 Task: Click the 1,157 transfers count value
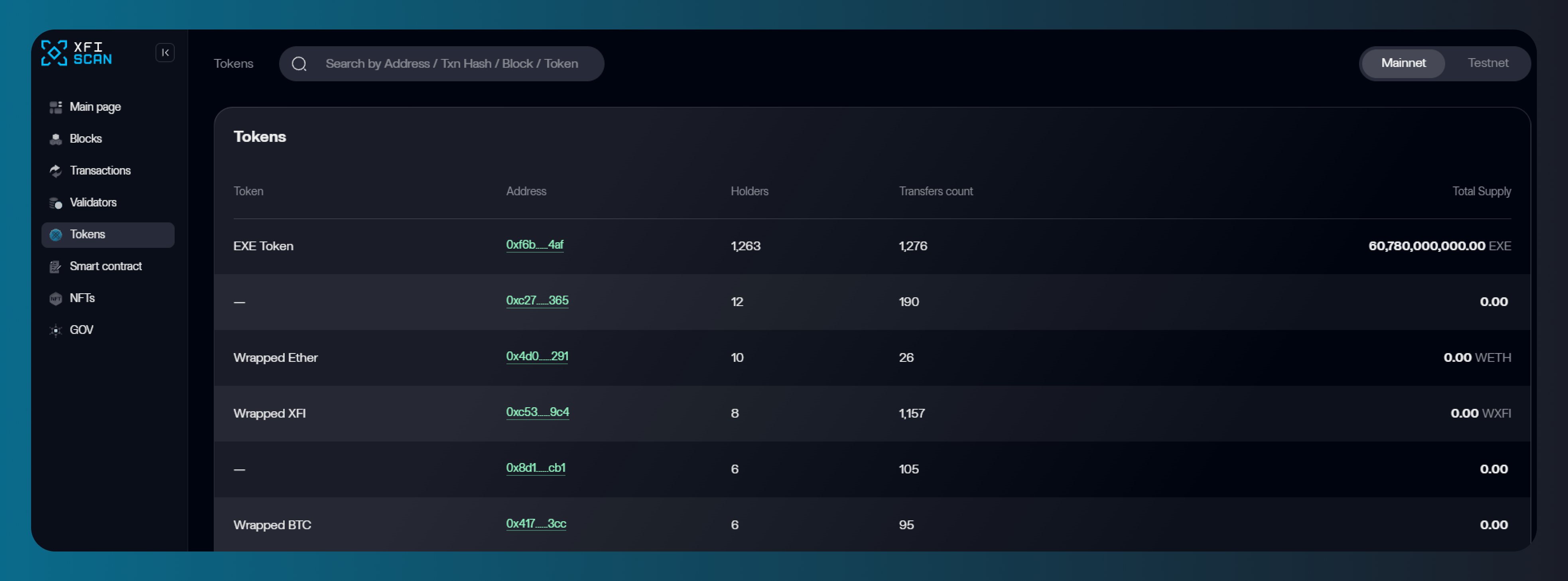(x=912, y=414)
